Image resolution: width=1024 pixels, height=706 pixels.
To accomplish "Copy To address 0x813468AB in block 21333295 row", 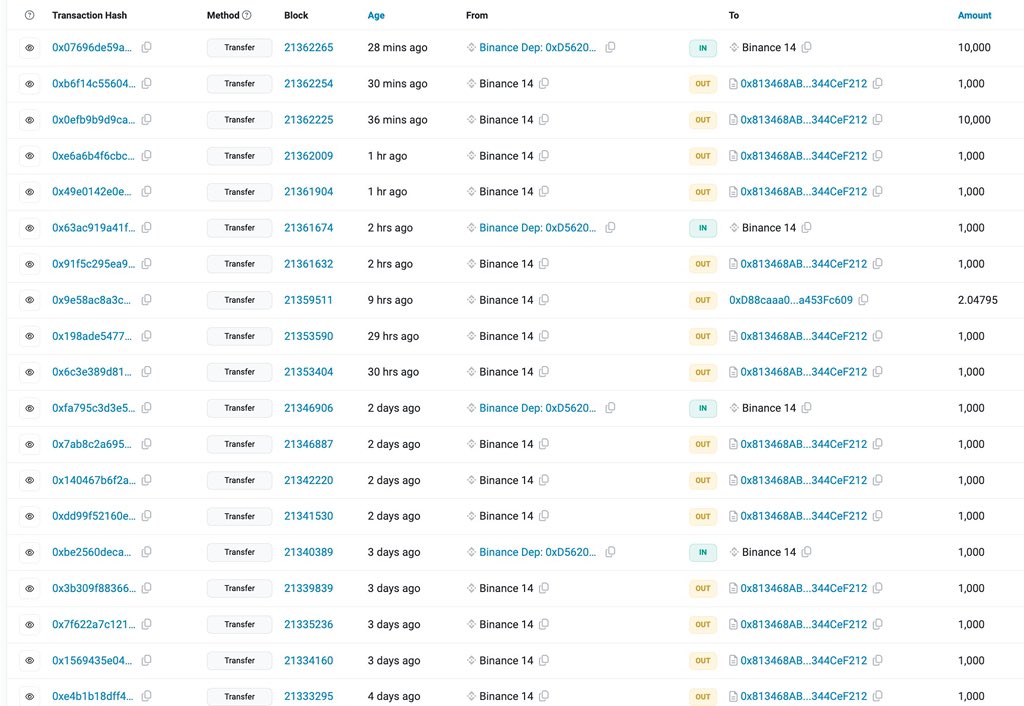I will [x=877, y=696].
